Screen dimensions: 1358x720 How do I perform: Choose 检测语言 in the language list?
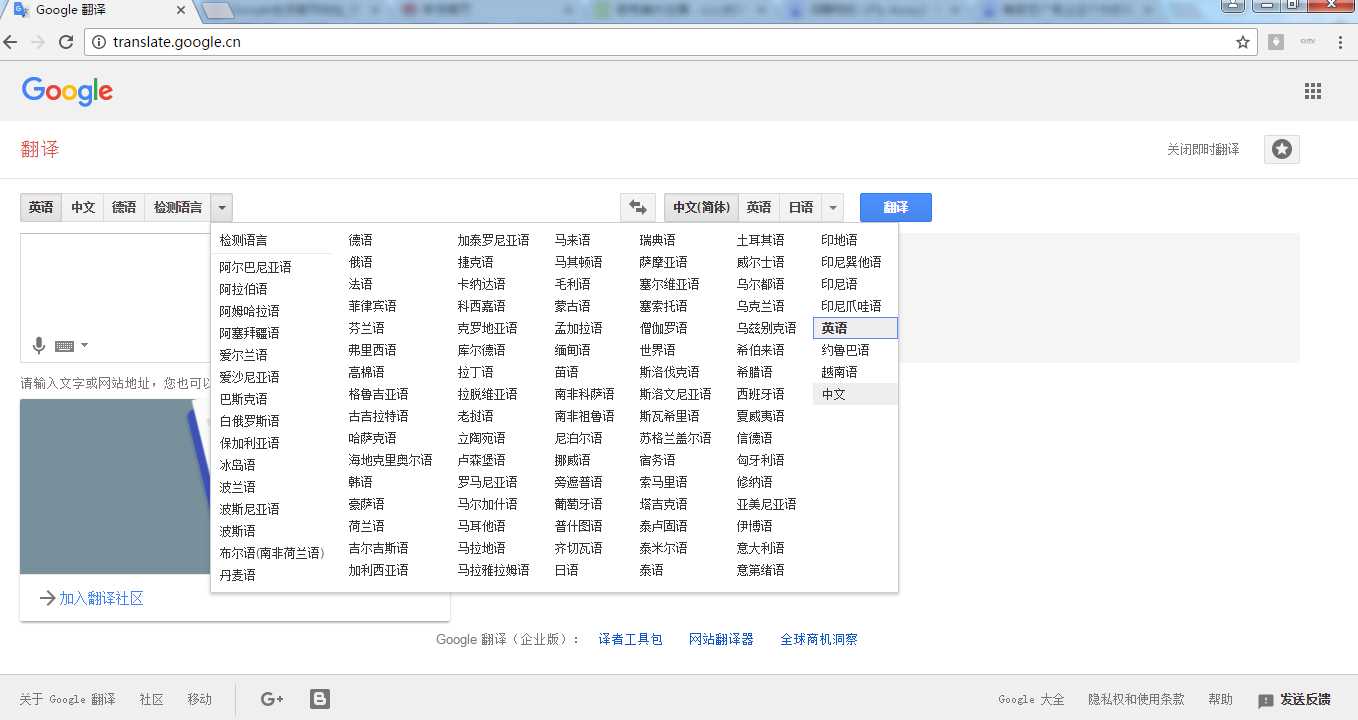tap(244, 240)
